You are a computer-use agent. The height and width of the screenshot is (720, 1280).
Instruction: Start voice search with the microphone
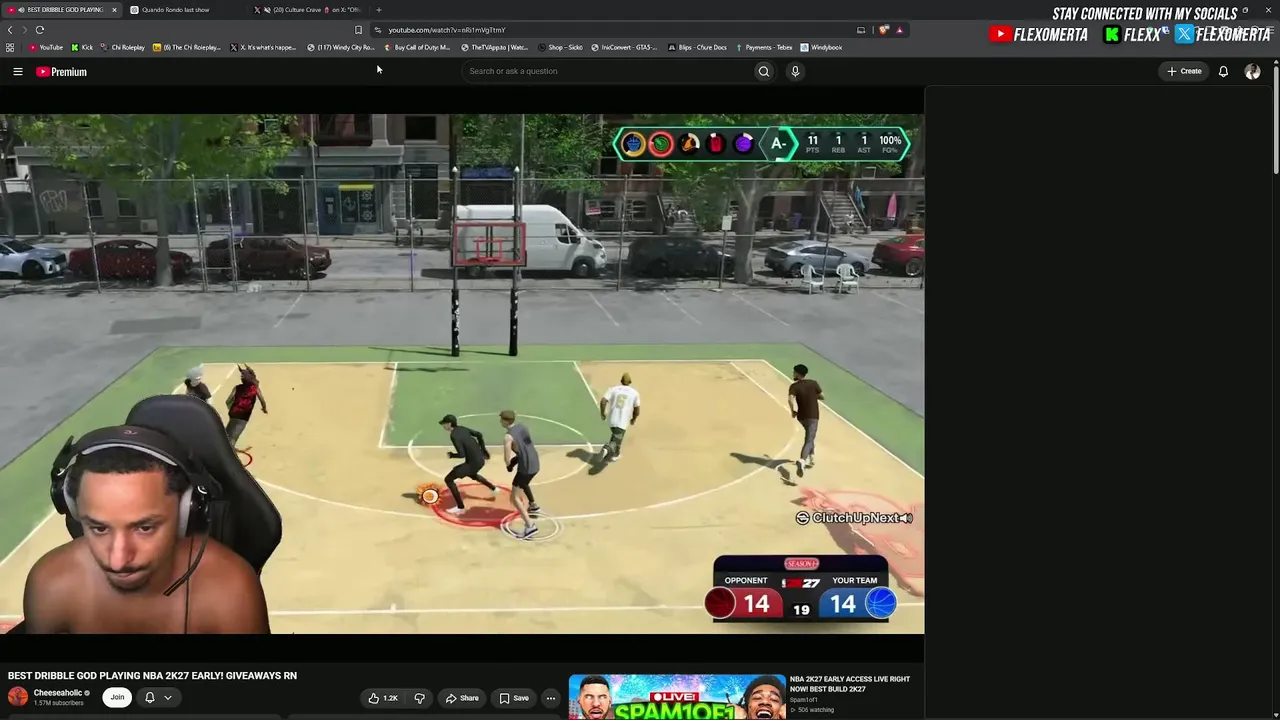[x=795, y=71]
